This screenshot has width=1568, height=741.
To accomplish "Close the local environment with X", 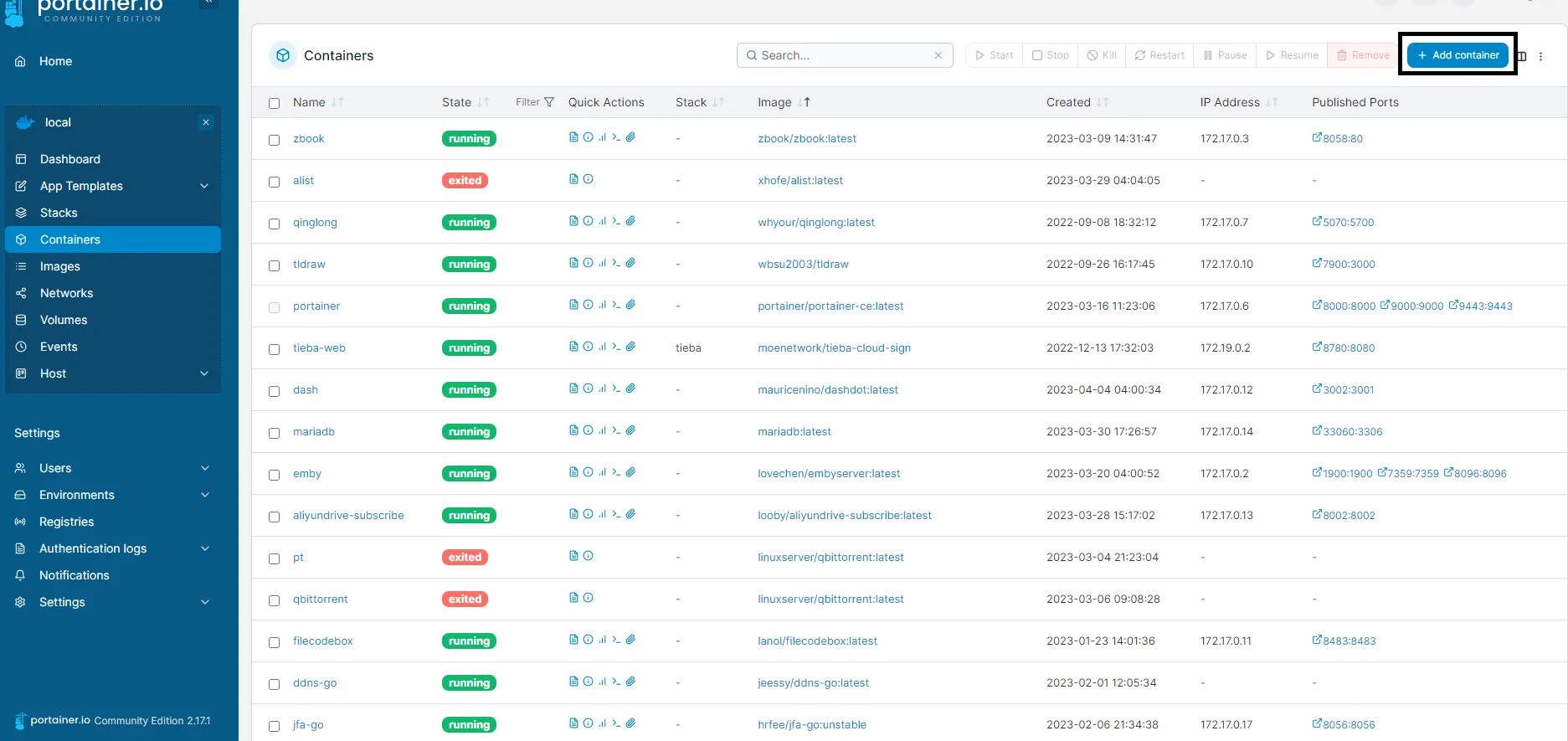I will point(206,122).
